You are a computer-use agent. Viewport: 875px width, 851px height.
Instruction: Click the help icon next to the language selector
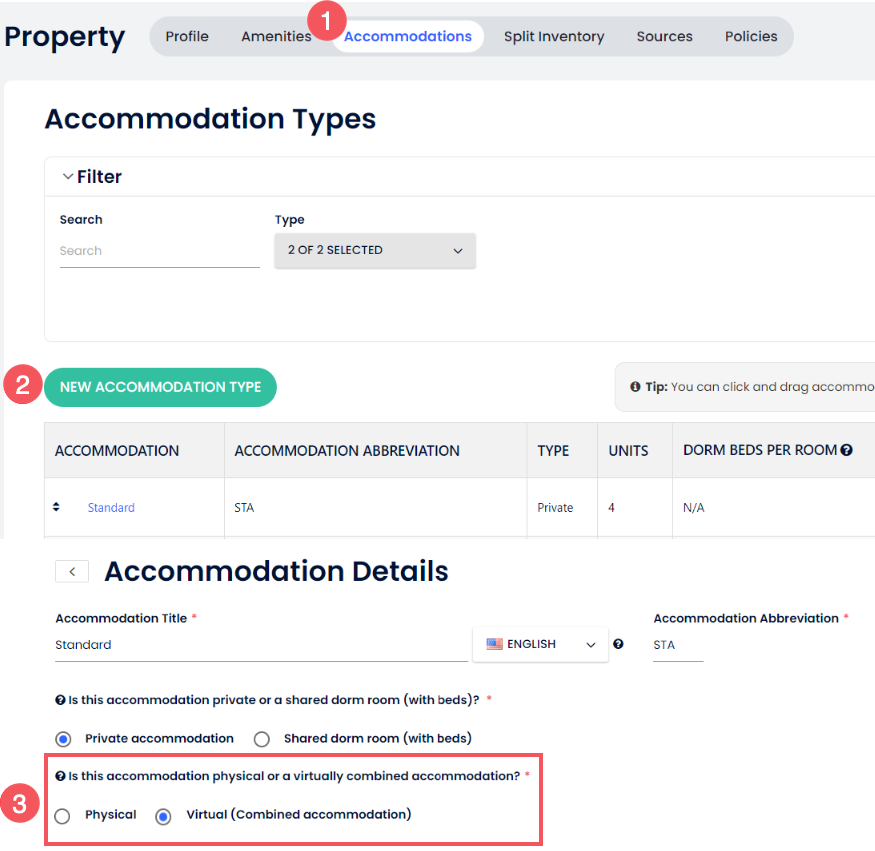(x=619, y=645)
